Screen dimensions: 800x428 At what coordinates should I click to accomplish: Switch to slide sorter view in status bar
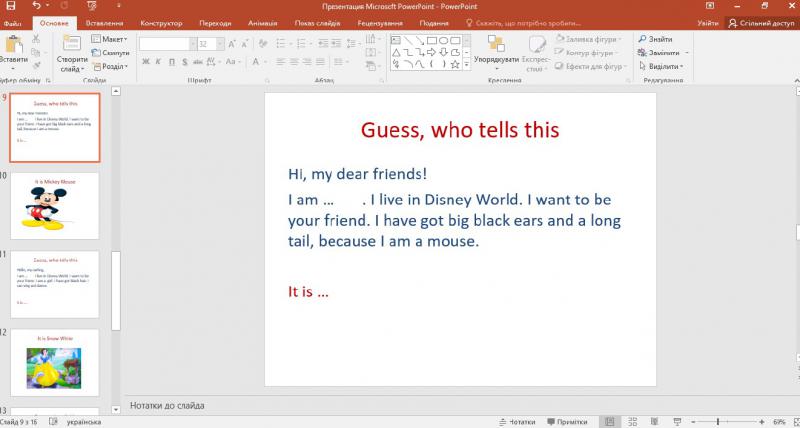coord(633,422)
